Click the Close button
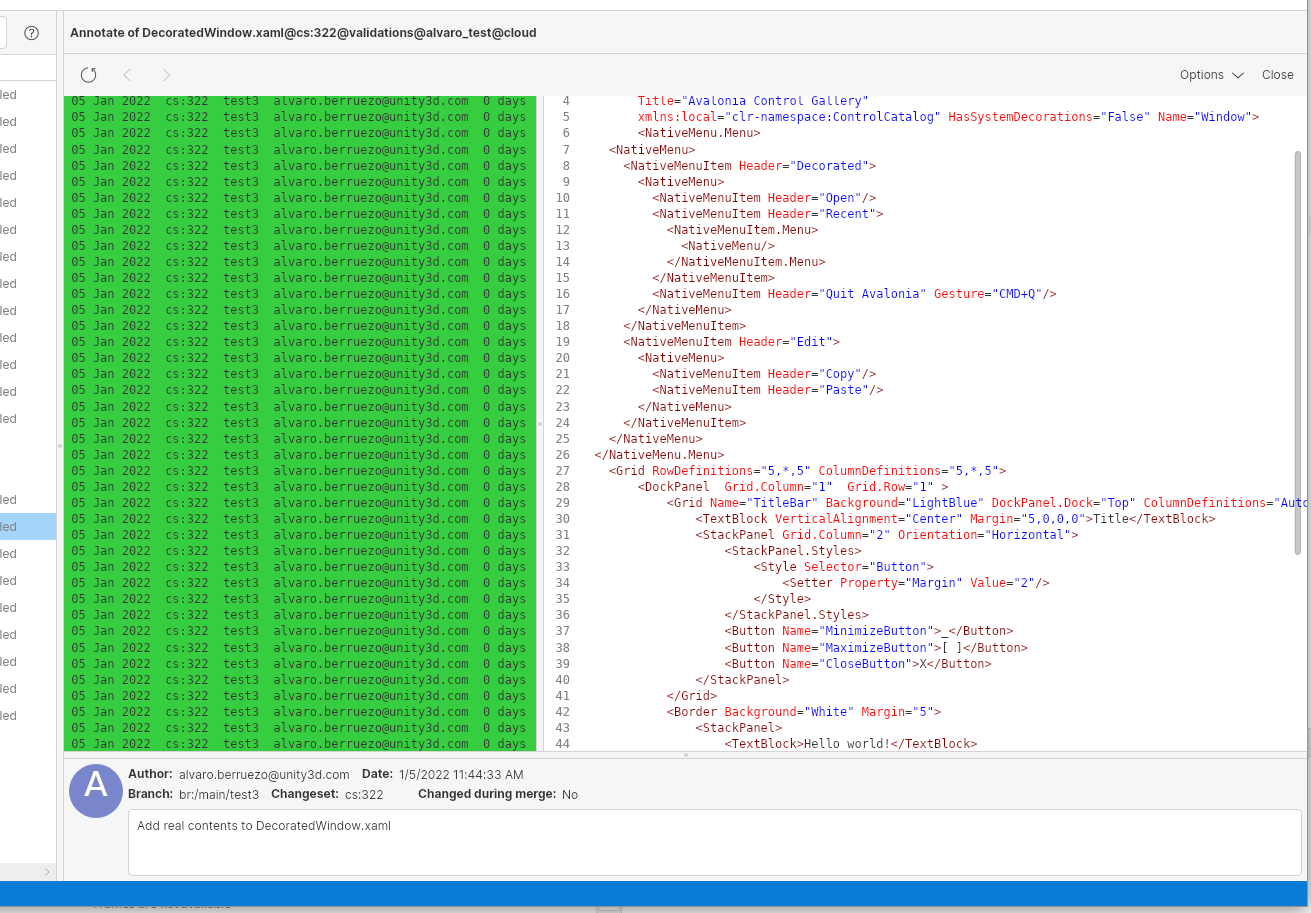Viewport: 1311px width, 913px height. click(1276, 74)
